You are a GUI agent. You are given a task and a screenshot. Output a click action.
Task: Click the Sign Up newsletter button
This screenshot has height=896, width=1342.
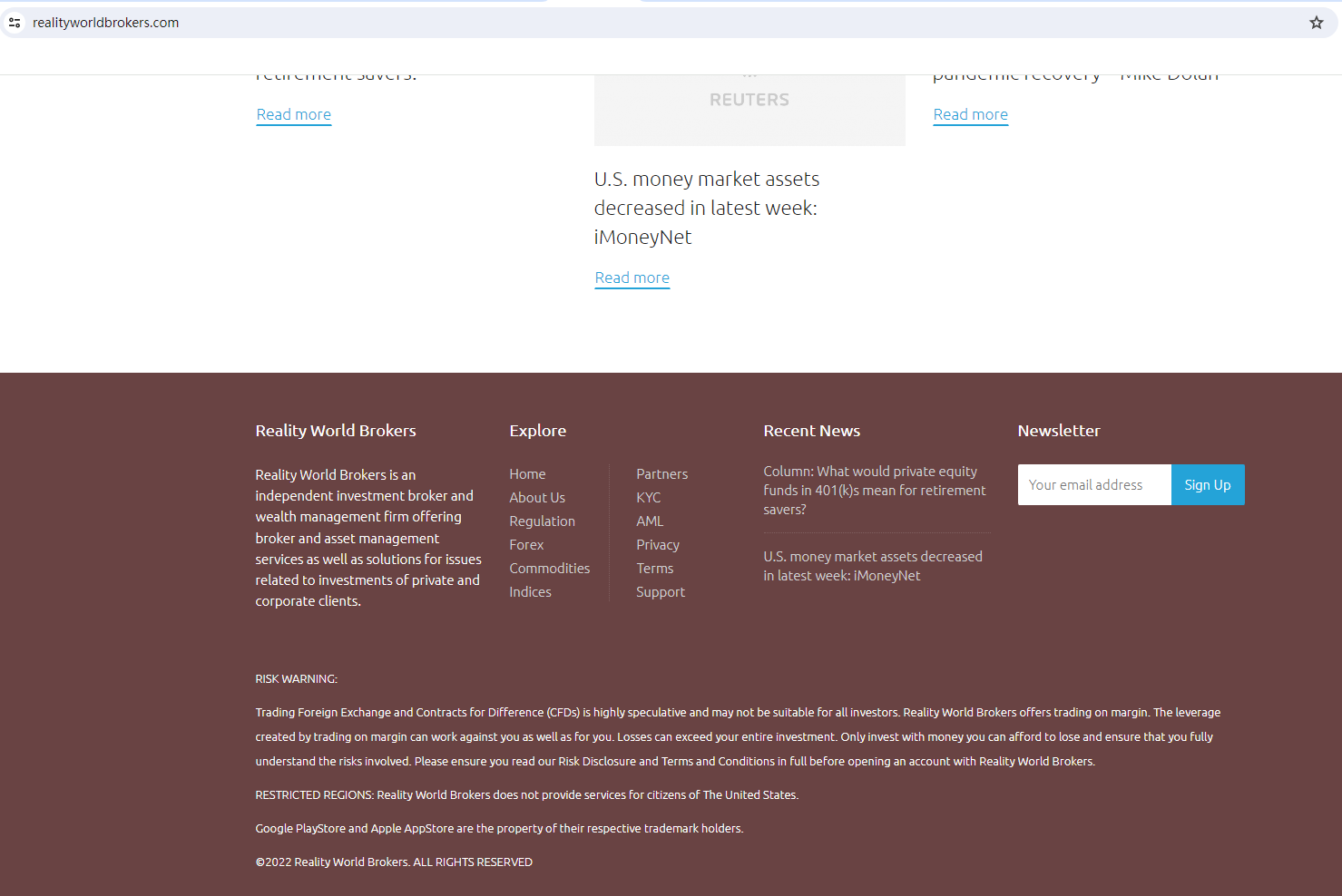[x=1208, y=485]
